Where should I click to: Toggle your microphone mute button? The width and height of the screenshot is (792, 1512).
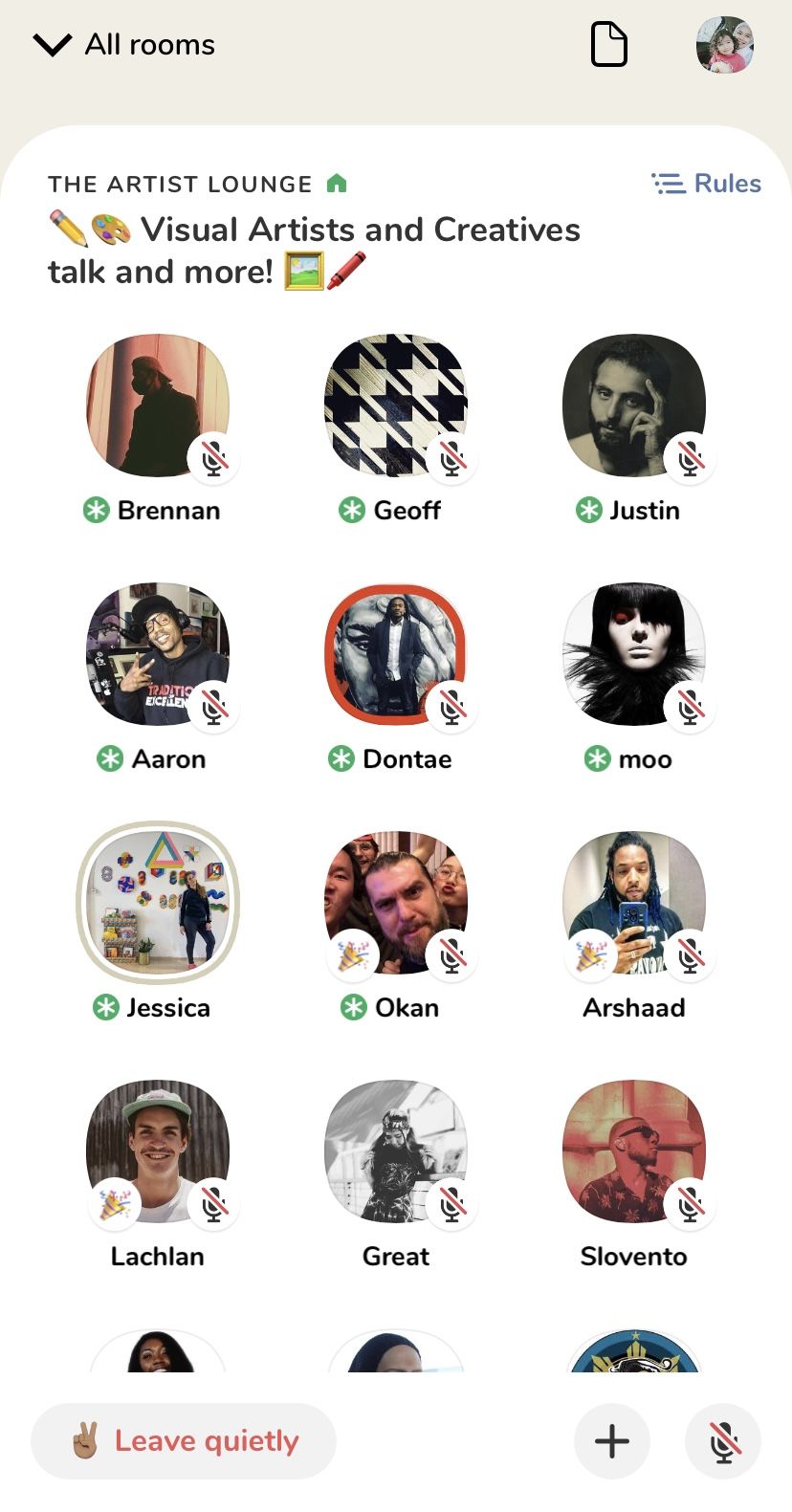coord(723,1440)
